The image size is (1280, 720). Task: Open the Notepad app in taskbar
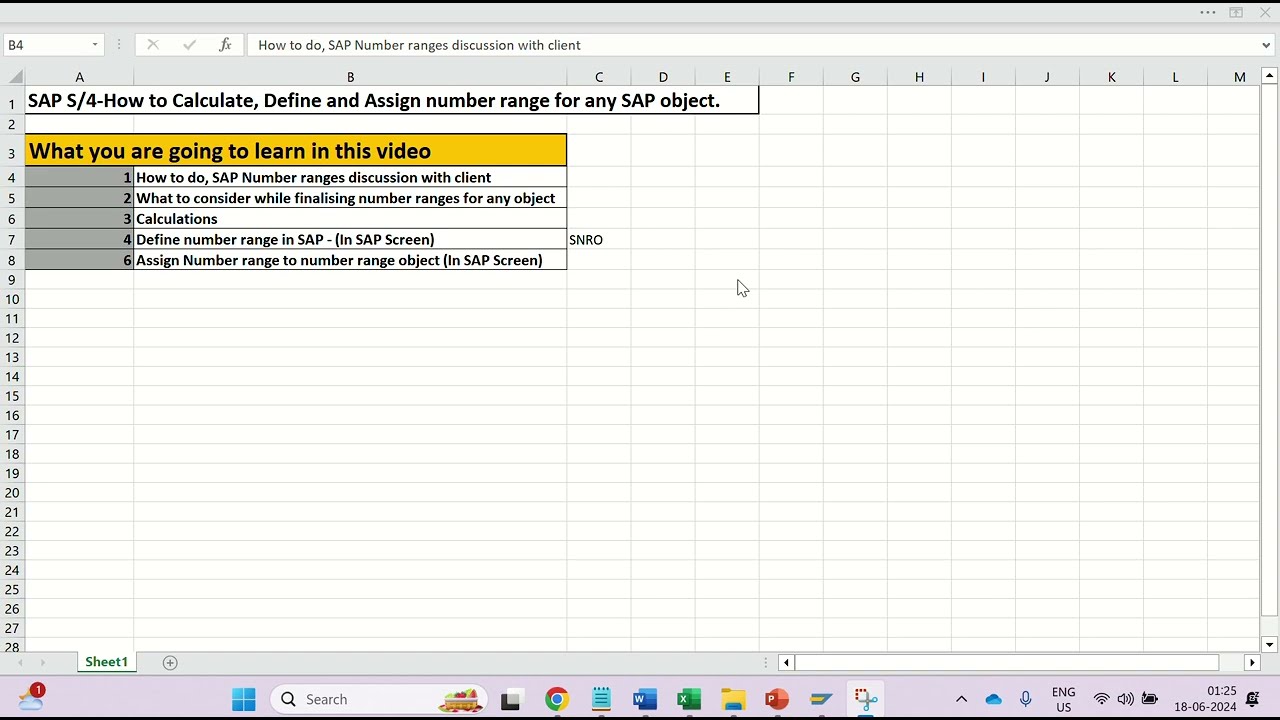pyautogui.click(x=601, y=699)
